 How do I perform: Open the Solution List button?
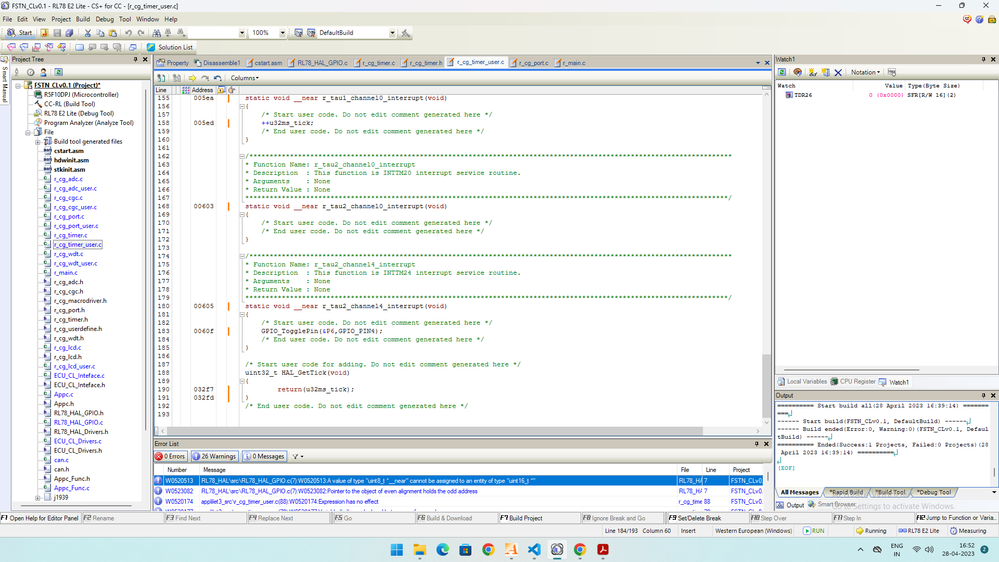click(169, 47)
